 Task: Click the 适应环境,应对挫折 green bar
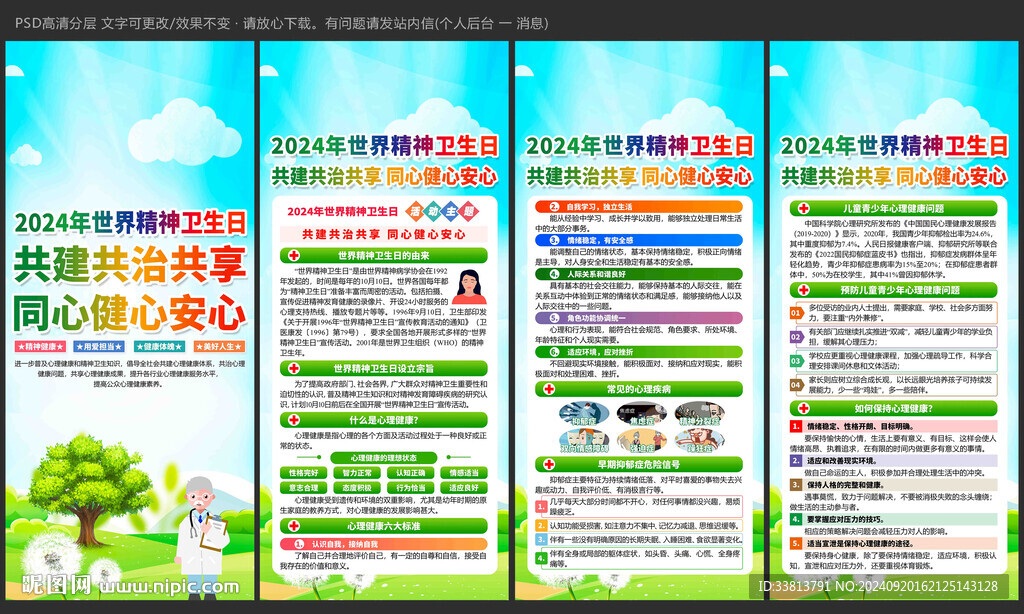pos(639,352)
